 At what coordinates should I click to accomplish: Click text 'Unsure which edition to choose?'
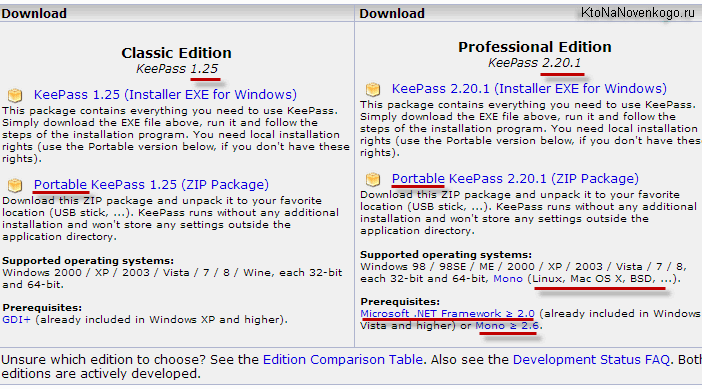(104, 359)
